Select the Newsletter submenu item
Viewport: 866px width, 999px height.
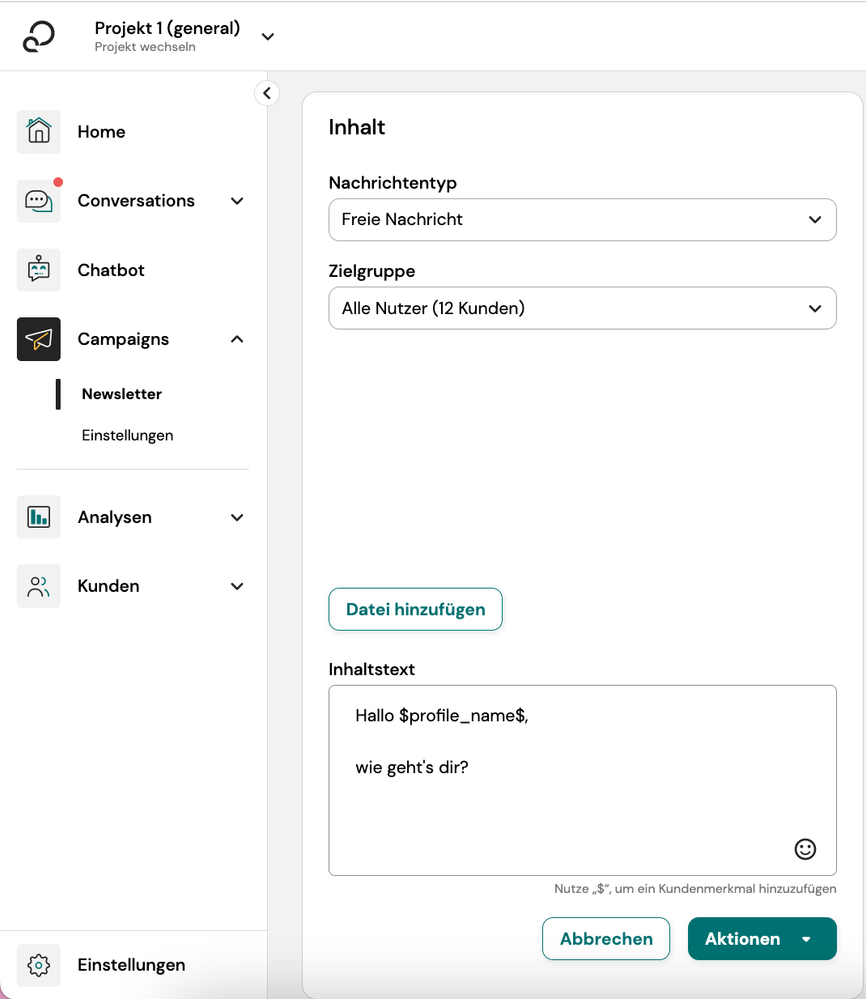click(122, 394)
